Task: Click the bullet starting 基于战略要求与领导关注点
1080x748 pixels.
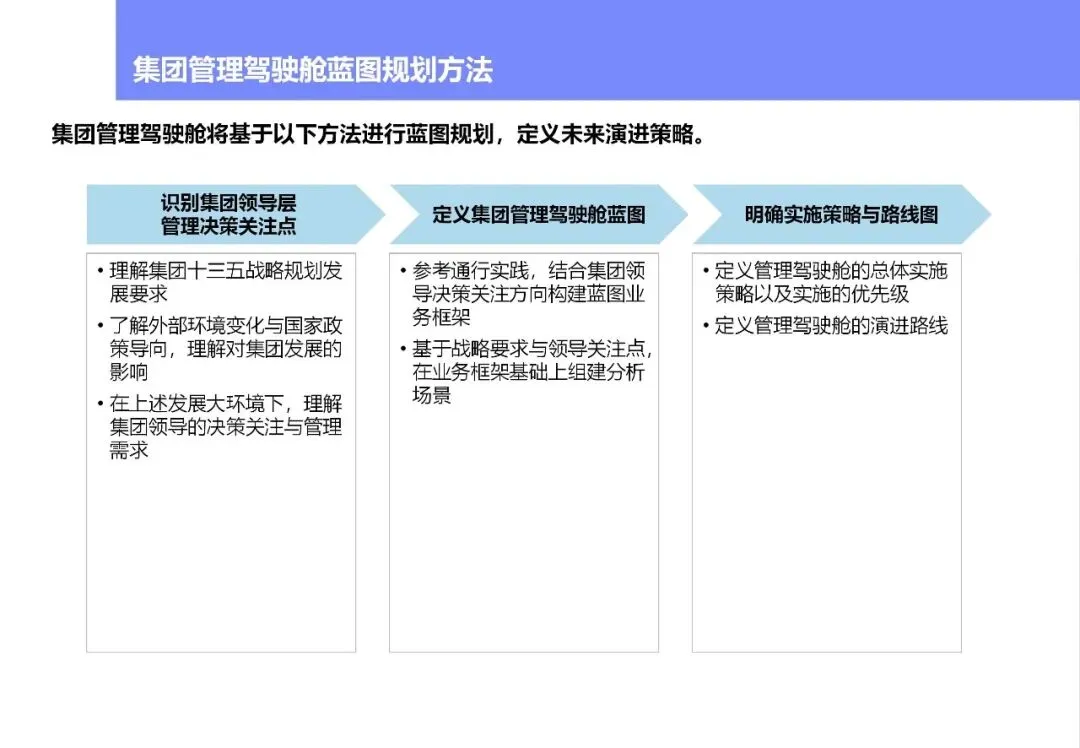Action: pyautogui.click(x=526, y=372)
